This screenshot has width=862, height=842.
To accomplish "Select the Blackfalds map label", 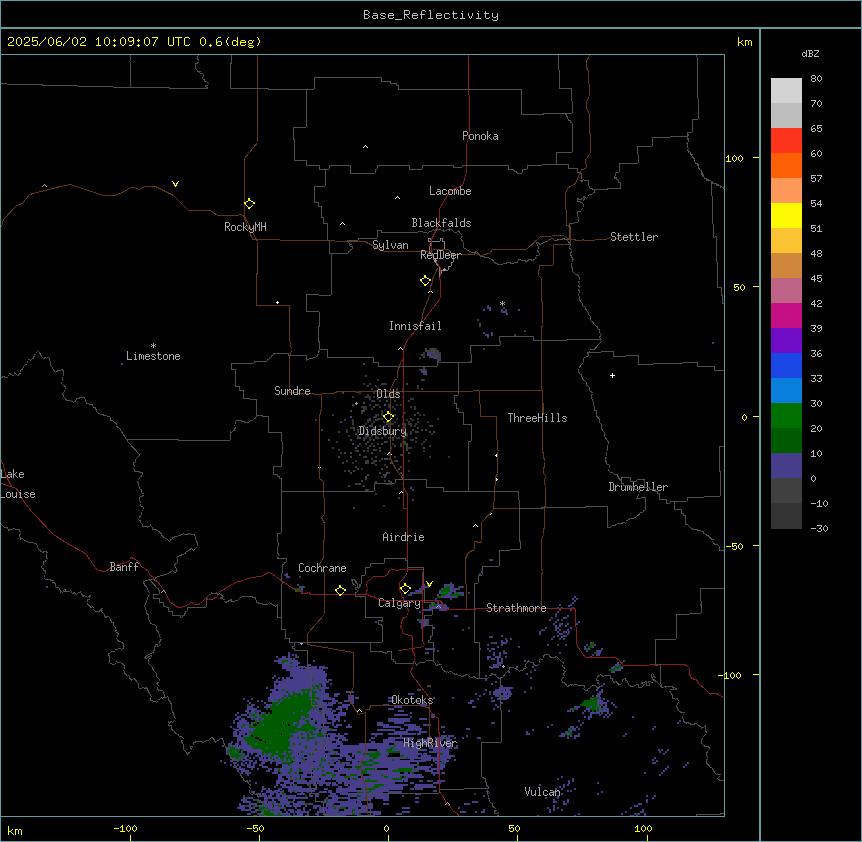I will tap(441, 223).
